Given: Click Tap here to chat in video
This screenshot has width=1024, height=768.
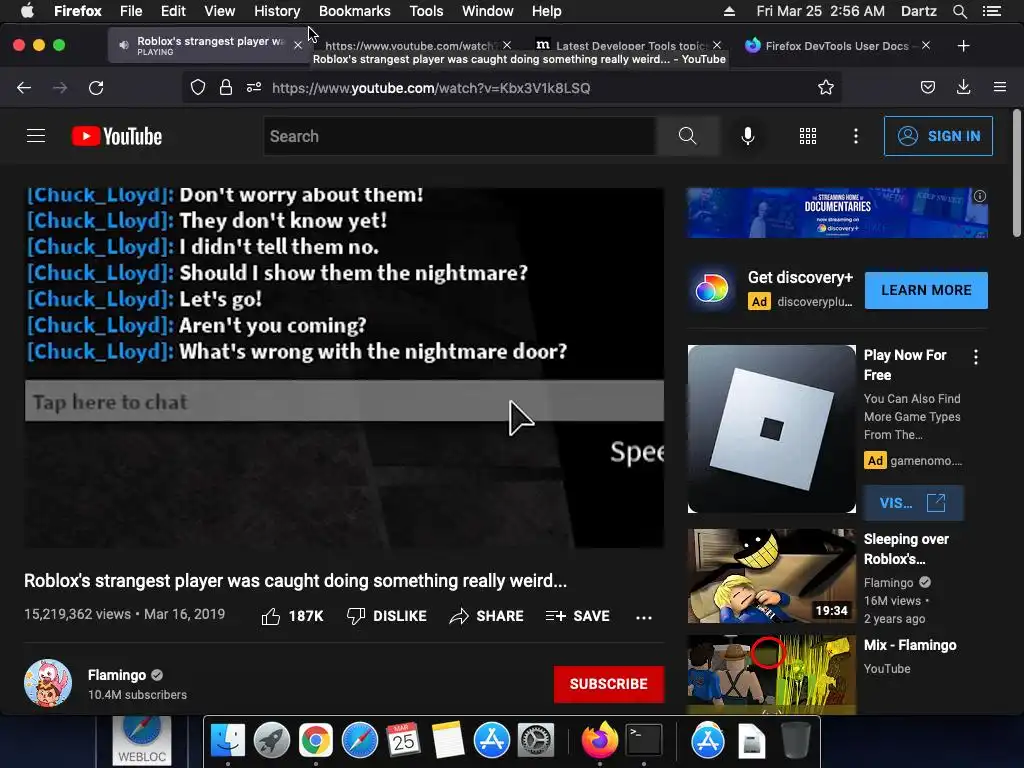Looking at the screenshot, I should click(x=344, y=401).
